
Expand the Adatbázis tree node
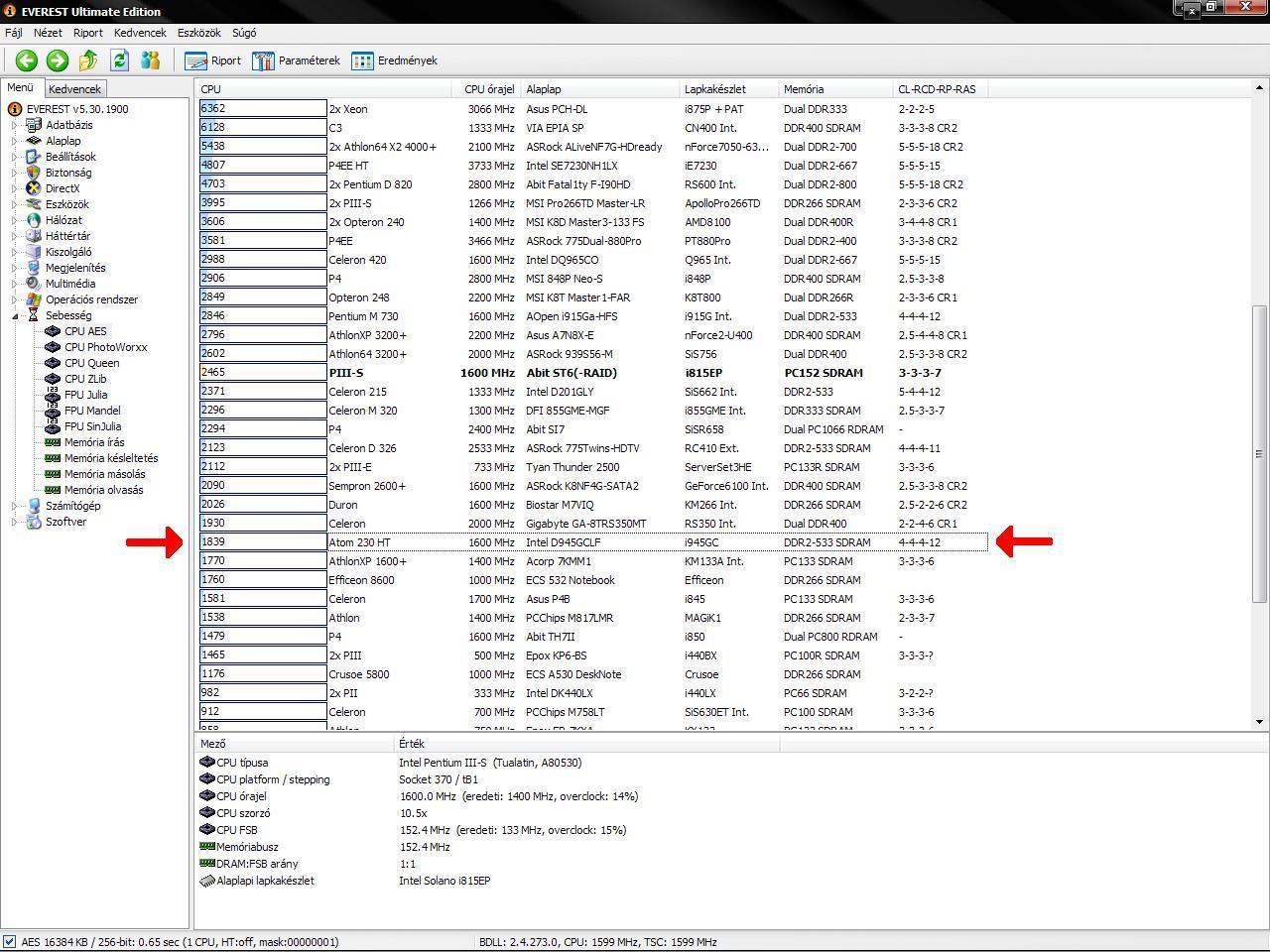15,125
